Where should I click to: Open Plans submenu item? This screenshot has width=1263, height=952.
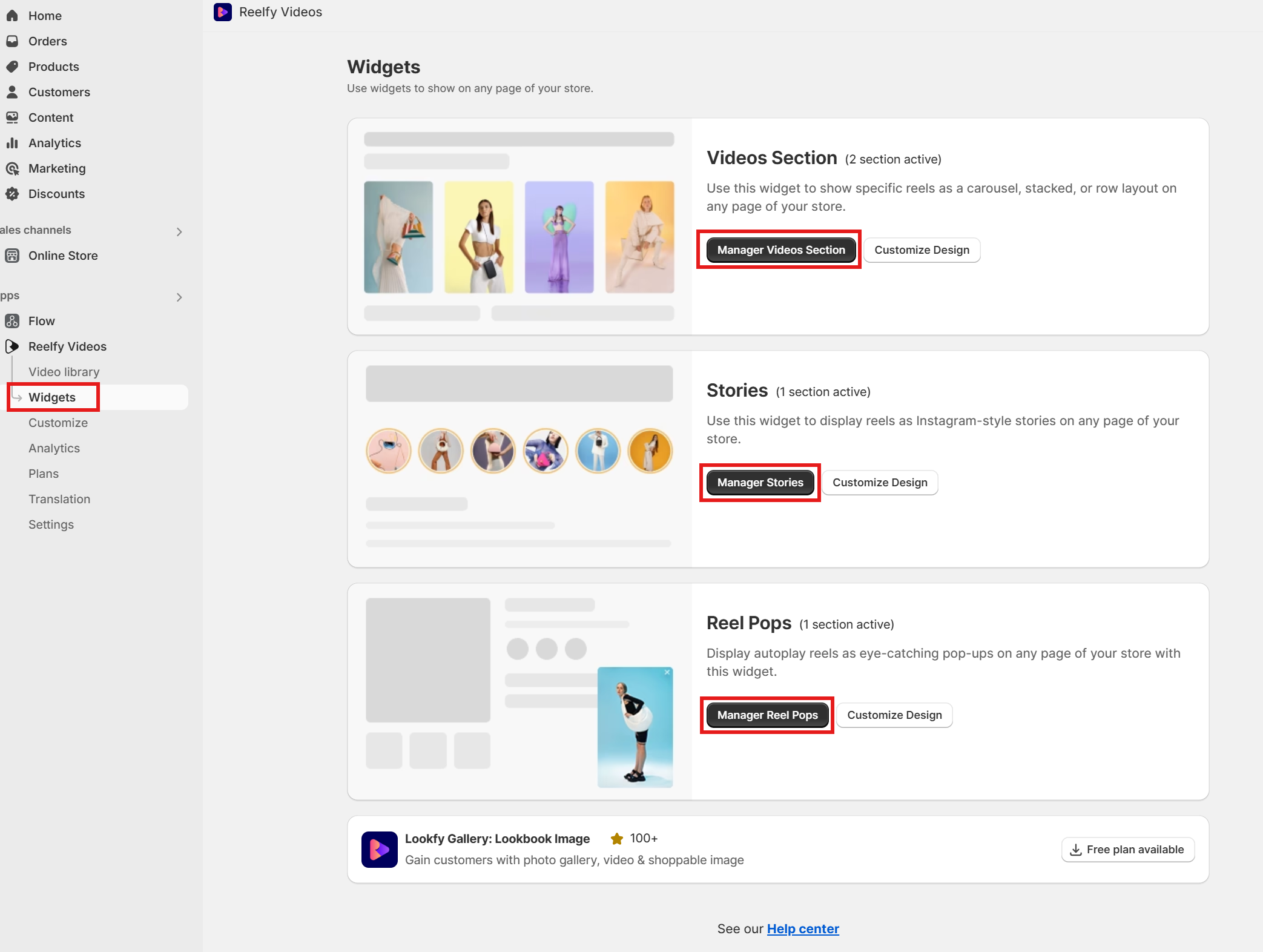44,474
